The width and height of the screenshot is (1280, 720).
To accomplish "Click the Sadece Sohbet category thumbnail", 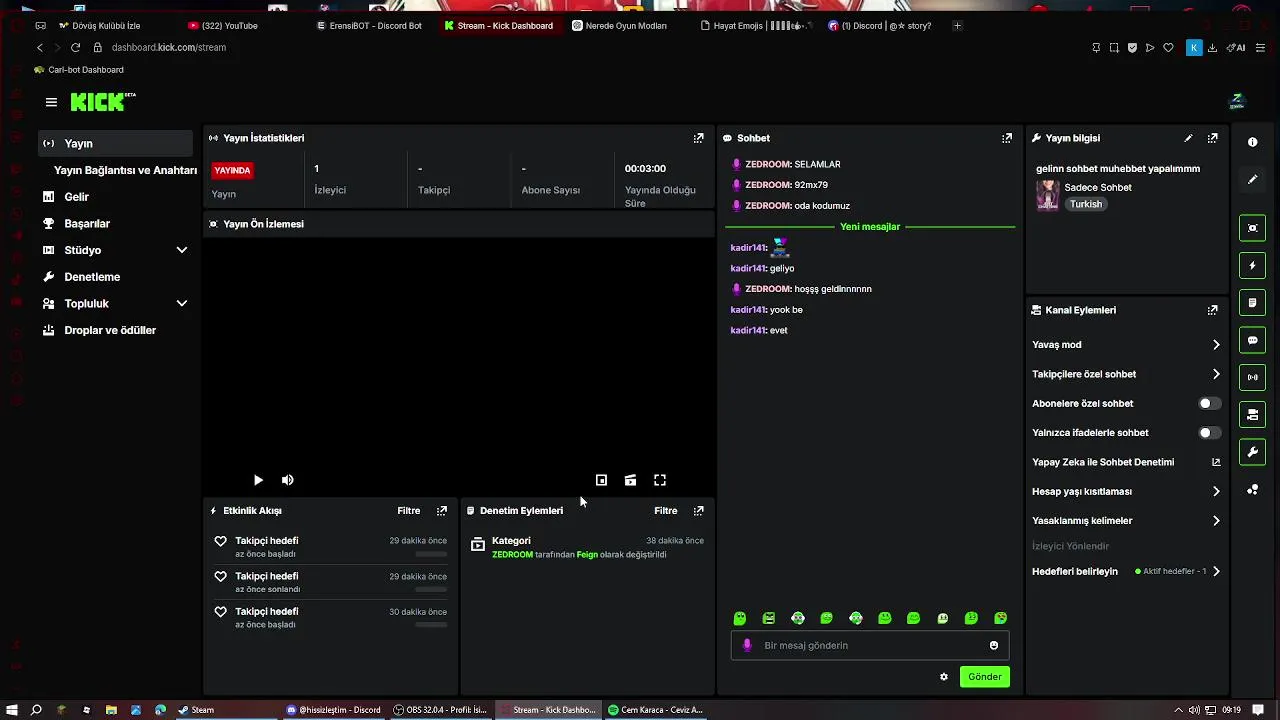I will (1047, 195).
